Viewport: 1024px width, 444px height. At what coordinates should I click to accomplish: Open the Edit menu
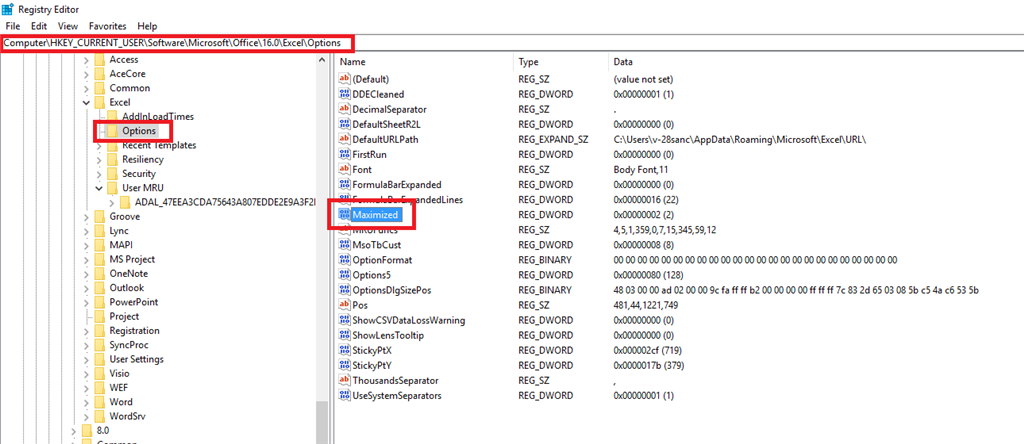tap(39, 26)
